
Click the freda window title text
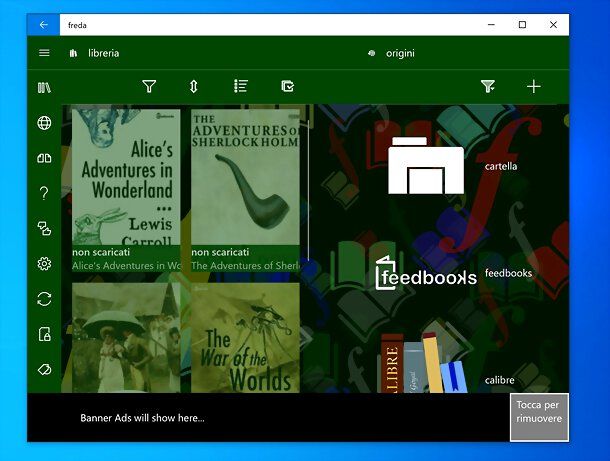pos(77,25)
